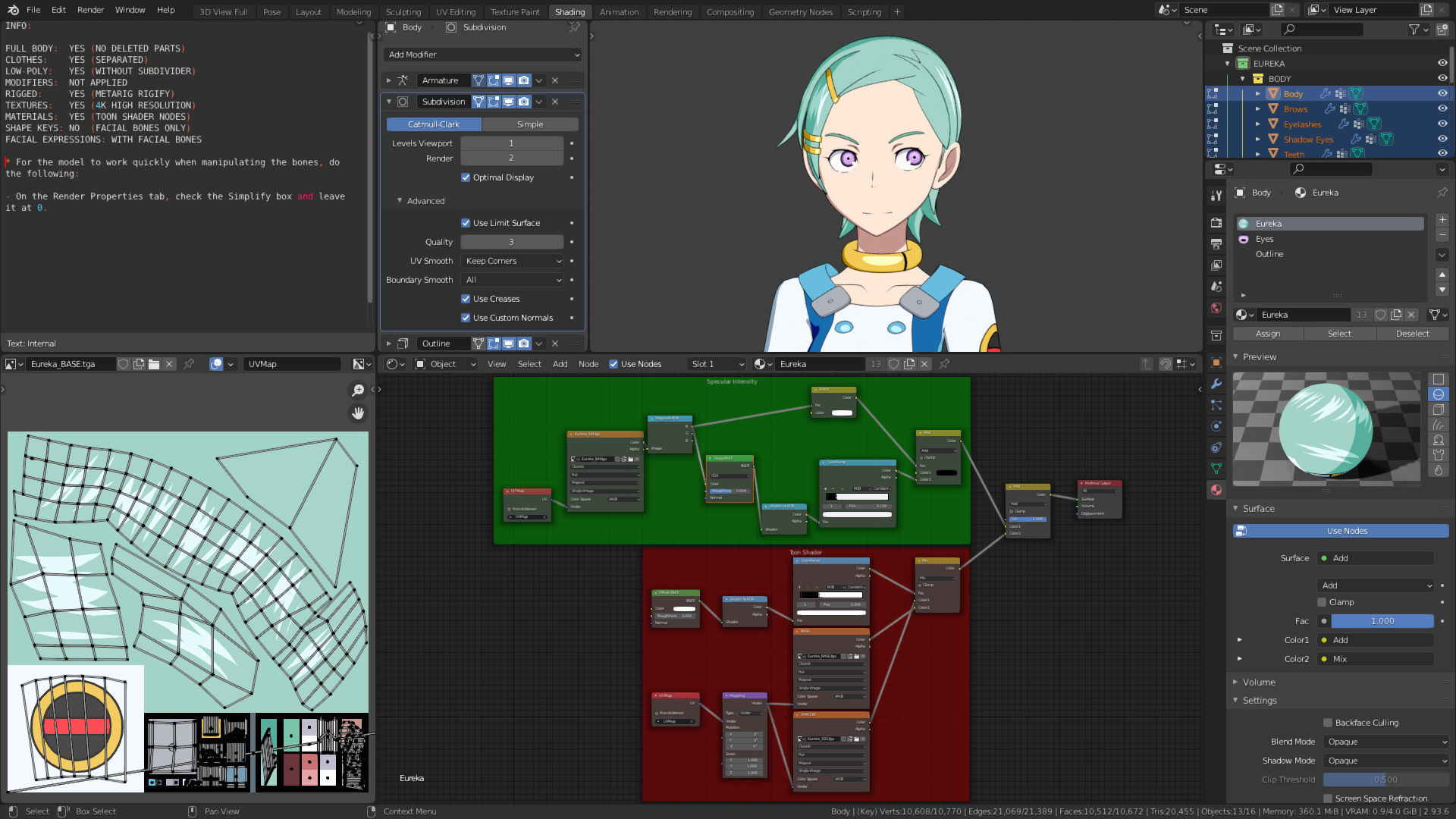1456x819 pixels.
Task: Open the Add Modifier dropdown
Action: (x=483, y=55)
